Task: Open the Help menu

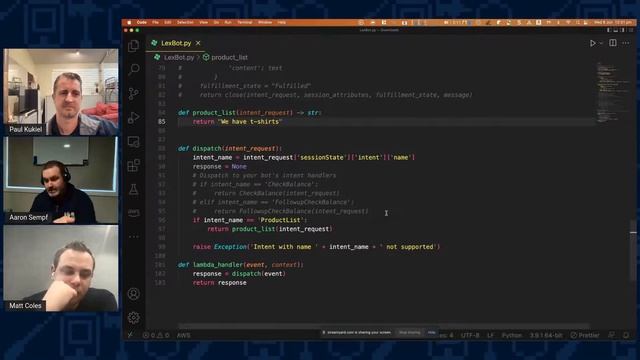Action: click(281, 22)
